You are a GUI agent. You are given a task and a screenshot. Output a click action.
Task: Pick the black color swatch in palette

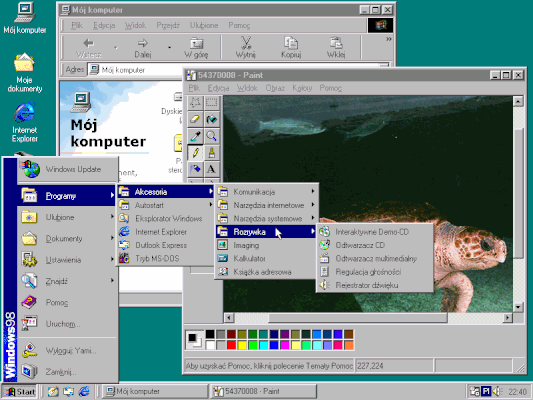210,334
